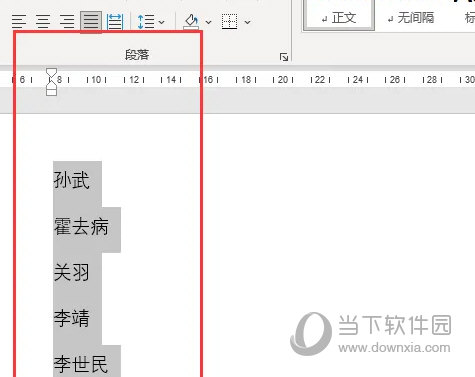Open line spacing dropdown arrow
This screenshot has width=475, height=377.
[162, 22]
